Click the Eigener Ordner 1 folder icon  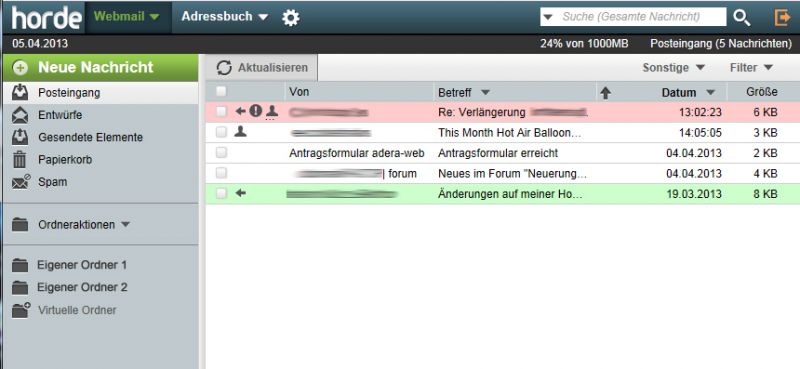[20, 265]
